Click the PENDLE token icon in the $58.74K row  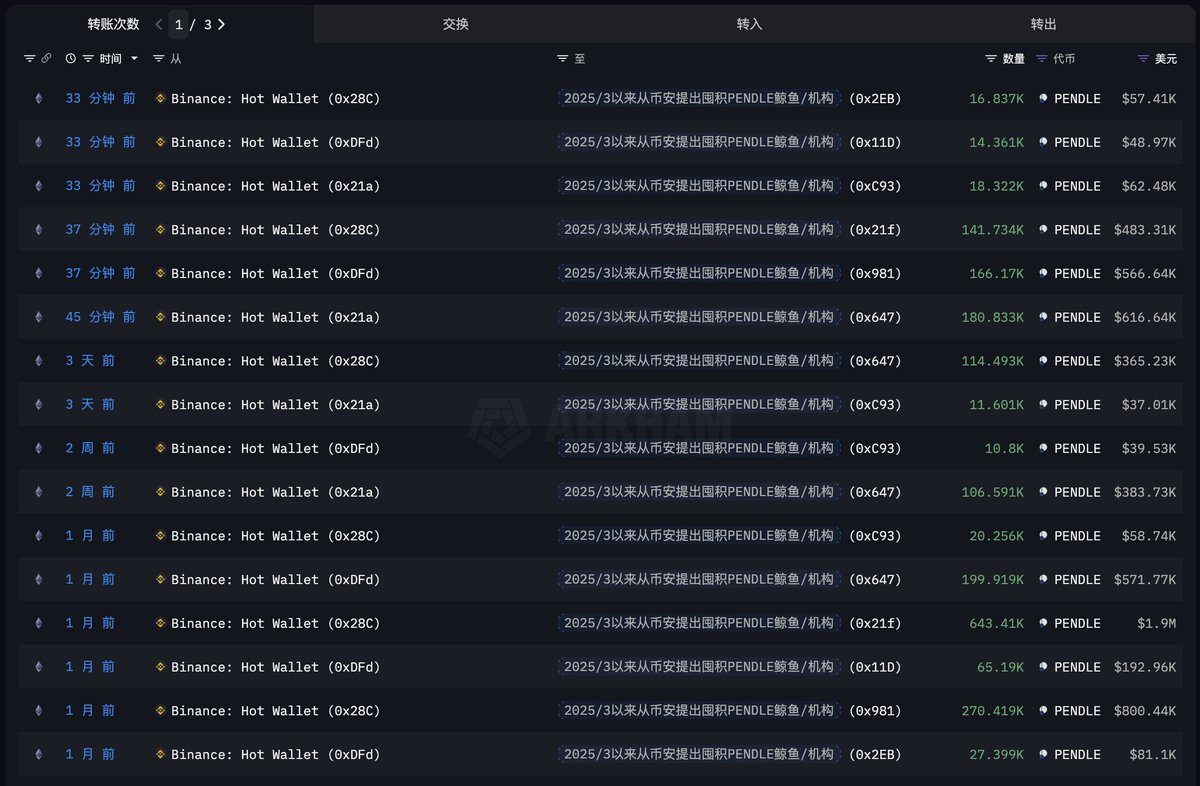pyautogui.click(x=1044, y=536)
